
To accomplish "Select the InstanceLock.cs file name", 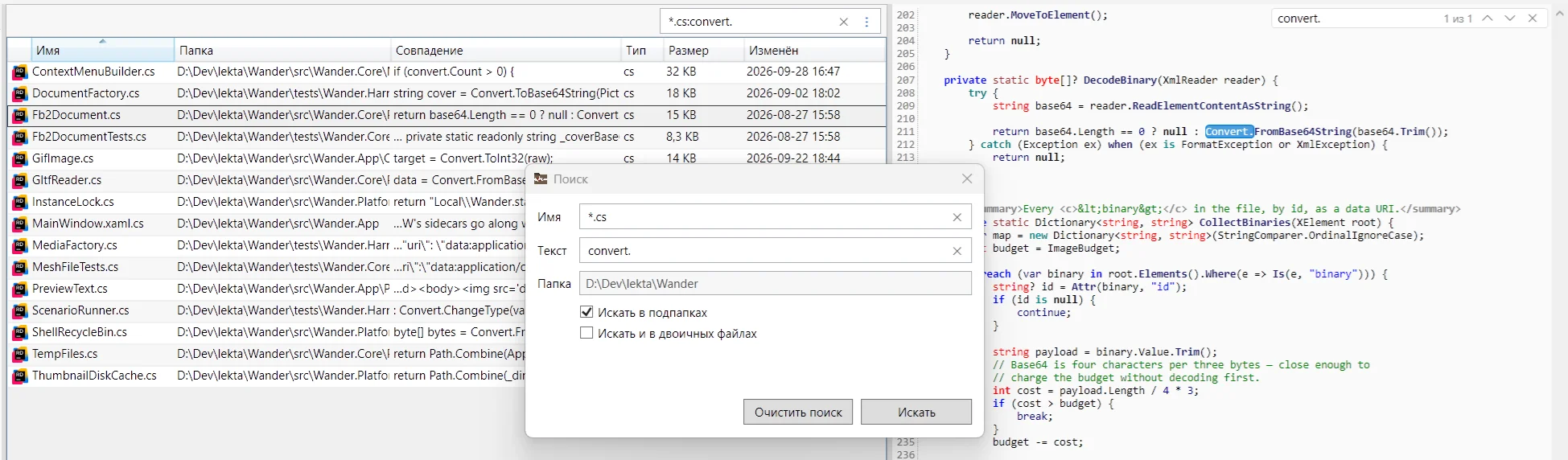I will click(73, 202).
